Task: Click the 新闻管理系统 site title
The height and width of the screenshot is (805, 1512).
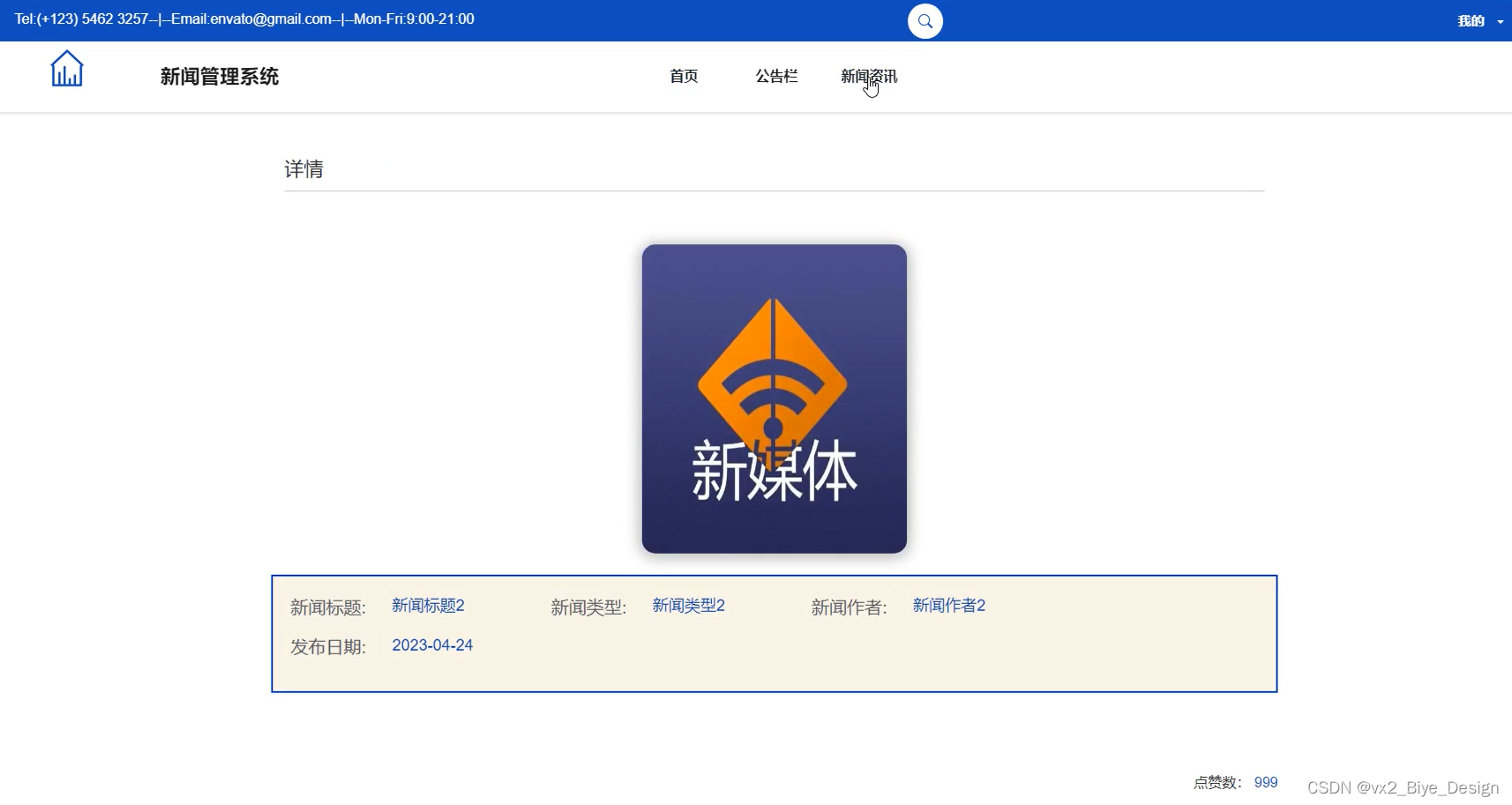Action: (220, 77)
